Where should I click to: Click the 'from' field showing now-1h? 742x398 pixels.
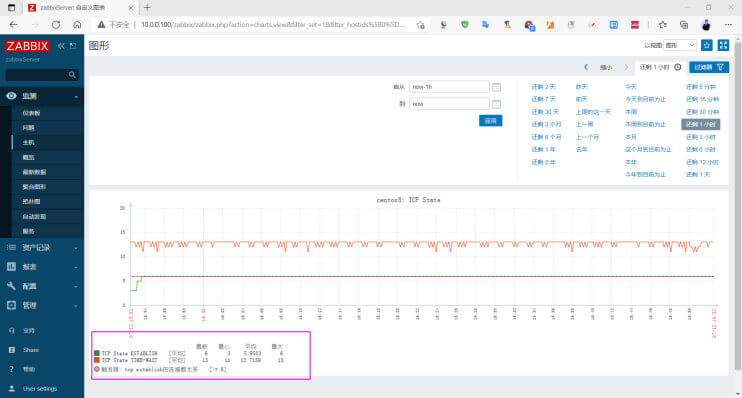pyautogui.click(x=449, y=87)
